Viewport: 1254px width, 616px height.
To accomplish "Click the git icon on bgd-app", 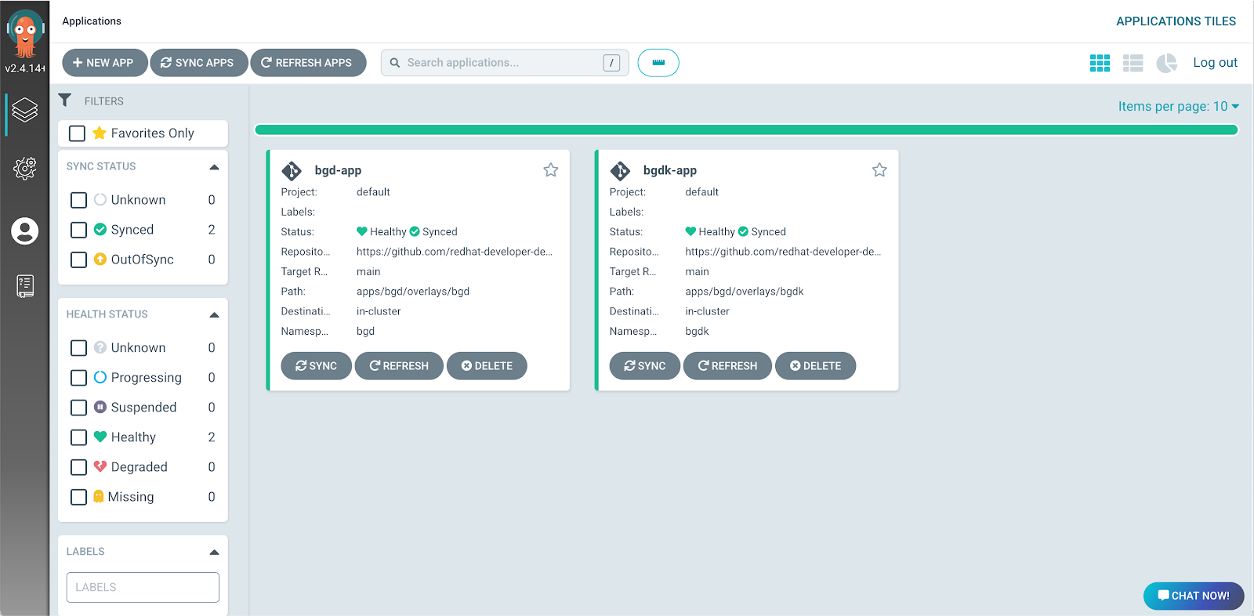I will coord(292,171).
